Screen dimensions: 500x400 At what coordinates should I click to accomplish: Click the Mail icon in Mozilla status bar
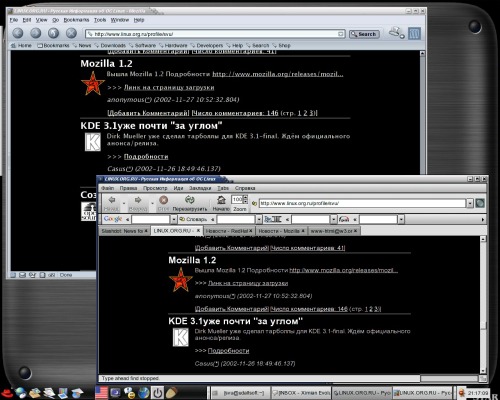tap(22, 275)
